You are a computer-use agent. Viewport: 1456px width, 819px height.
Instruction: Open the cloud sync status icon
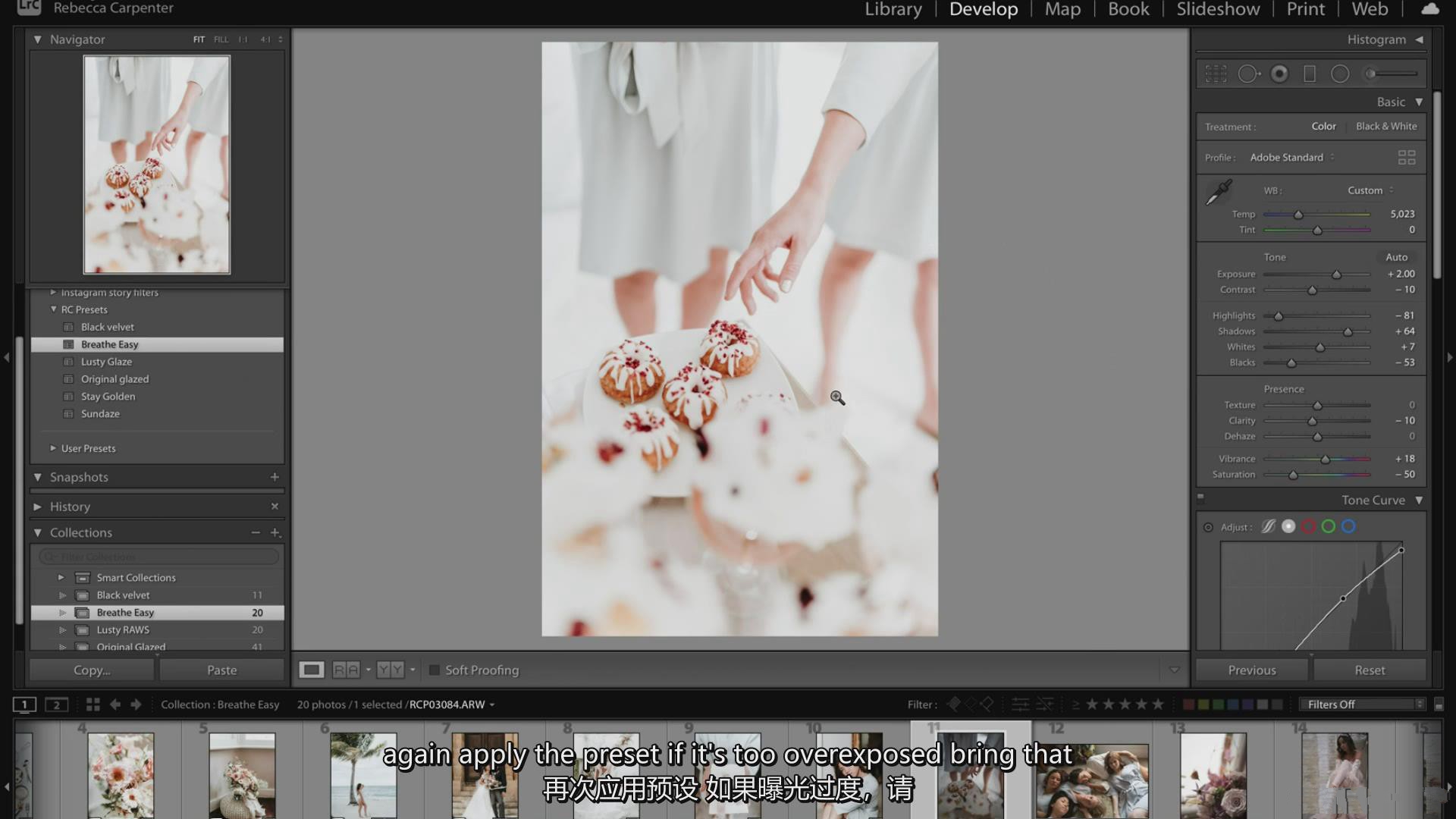click(x=1429, y=9)
